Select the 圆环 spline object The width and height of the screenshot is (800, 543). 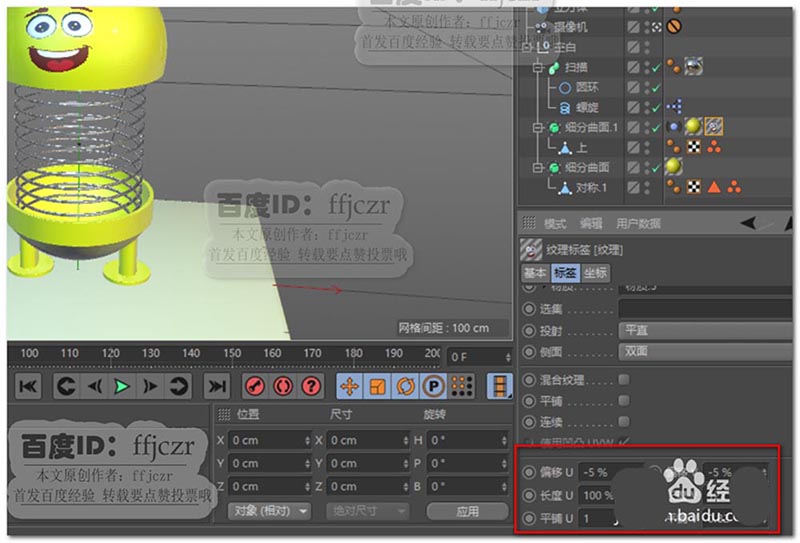pyautogui.click(x=587, y=87)
